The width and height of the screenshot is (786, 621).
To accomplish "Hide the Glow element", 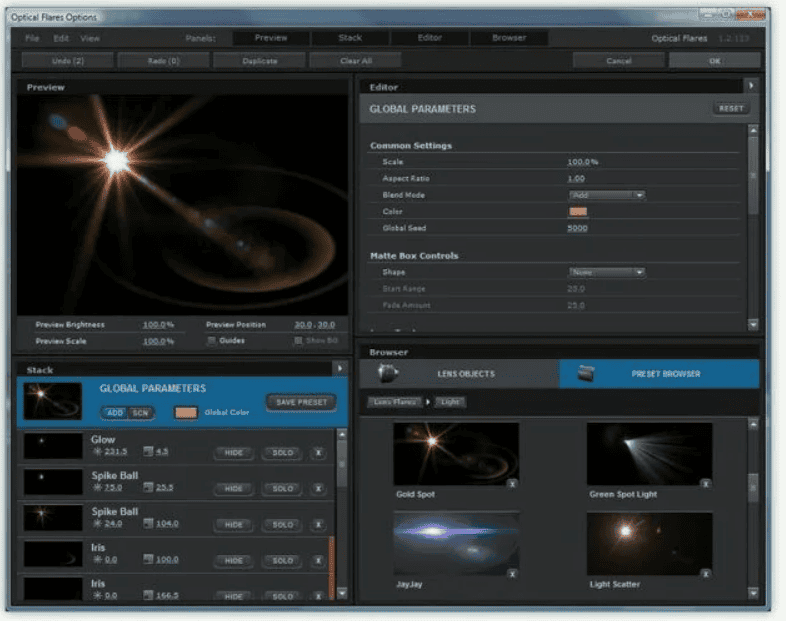I will click(234, 453).
